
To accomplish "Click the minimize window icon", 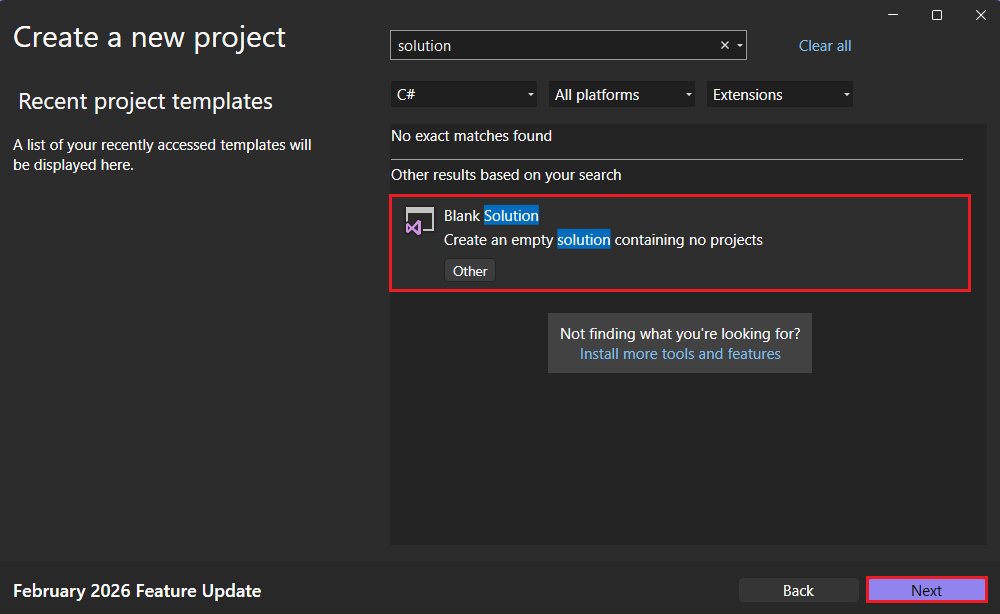I will [x=892, y=15].
